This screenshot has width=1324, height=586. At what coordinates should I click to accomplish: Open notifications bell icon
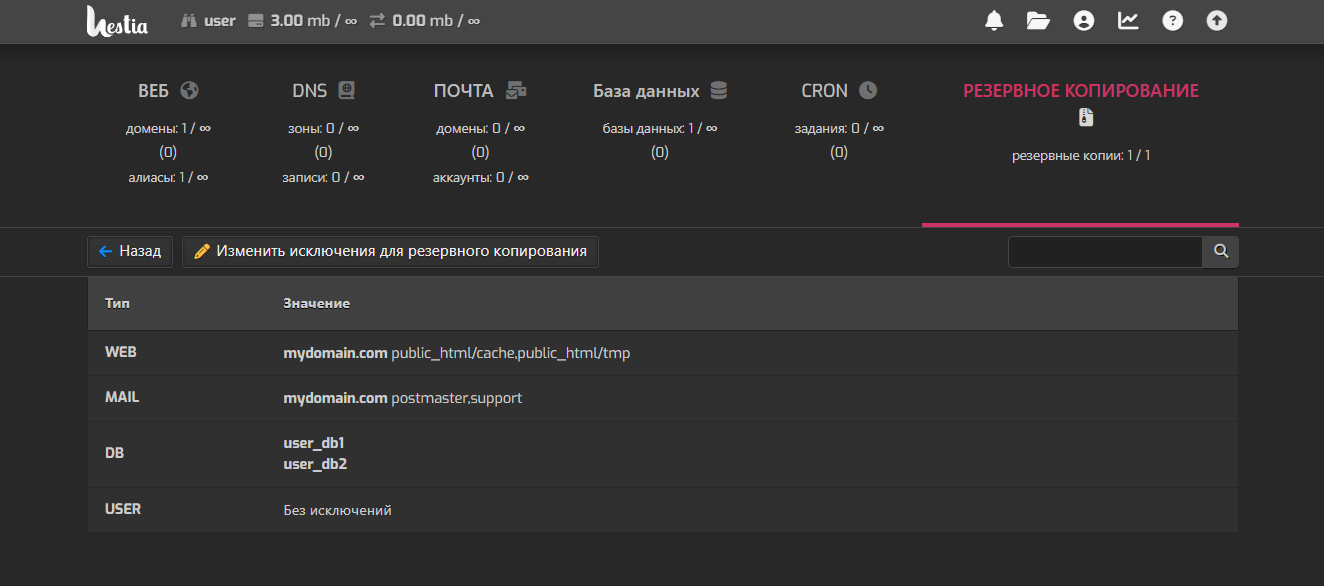(x=994, y=20)
